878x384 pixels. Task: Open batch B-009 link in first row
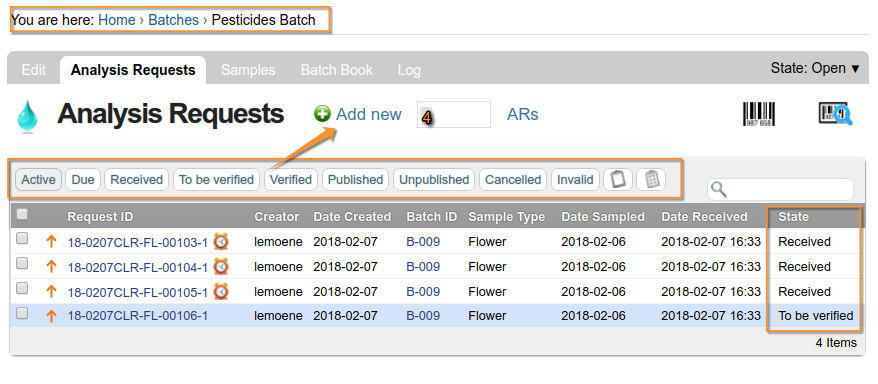tap(423, 242)
